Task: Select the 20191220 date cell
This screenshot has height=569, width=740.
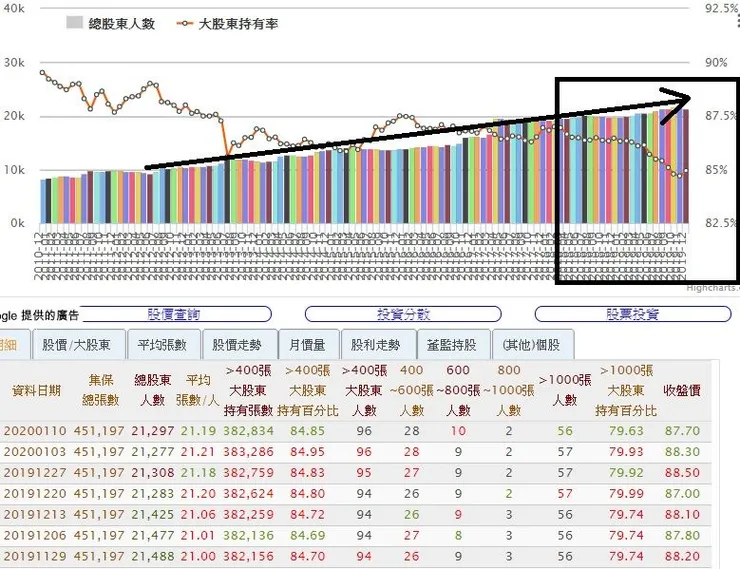Action: click(35, 494)
